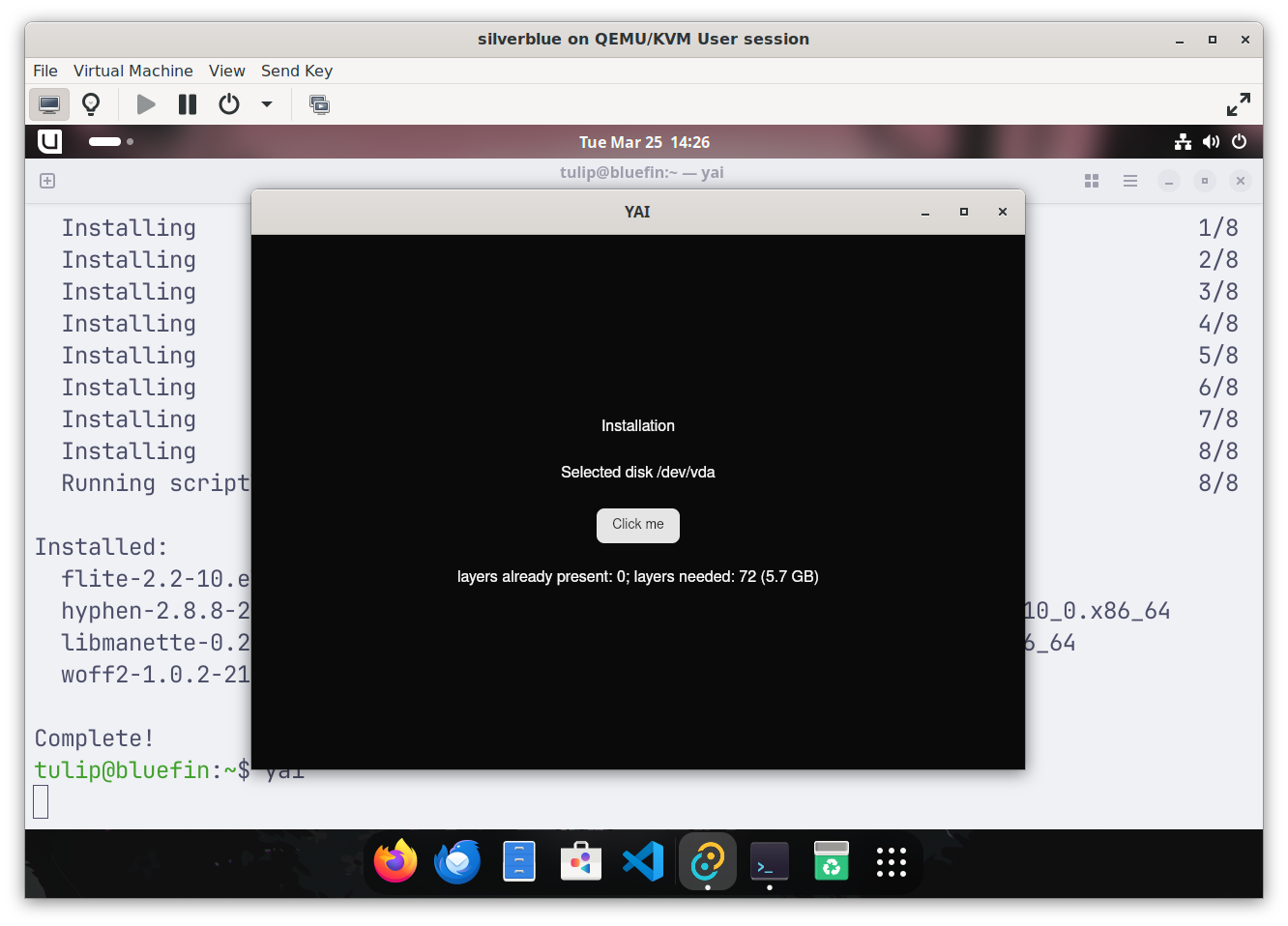Image resolution: width=1288 pixels, height=926 pixels.
Task: Open the clock and calendar menu
Action: (x=644, y=142)
